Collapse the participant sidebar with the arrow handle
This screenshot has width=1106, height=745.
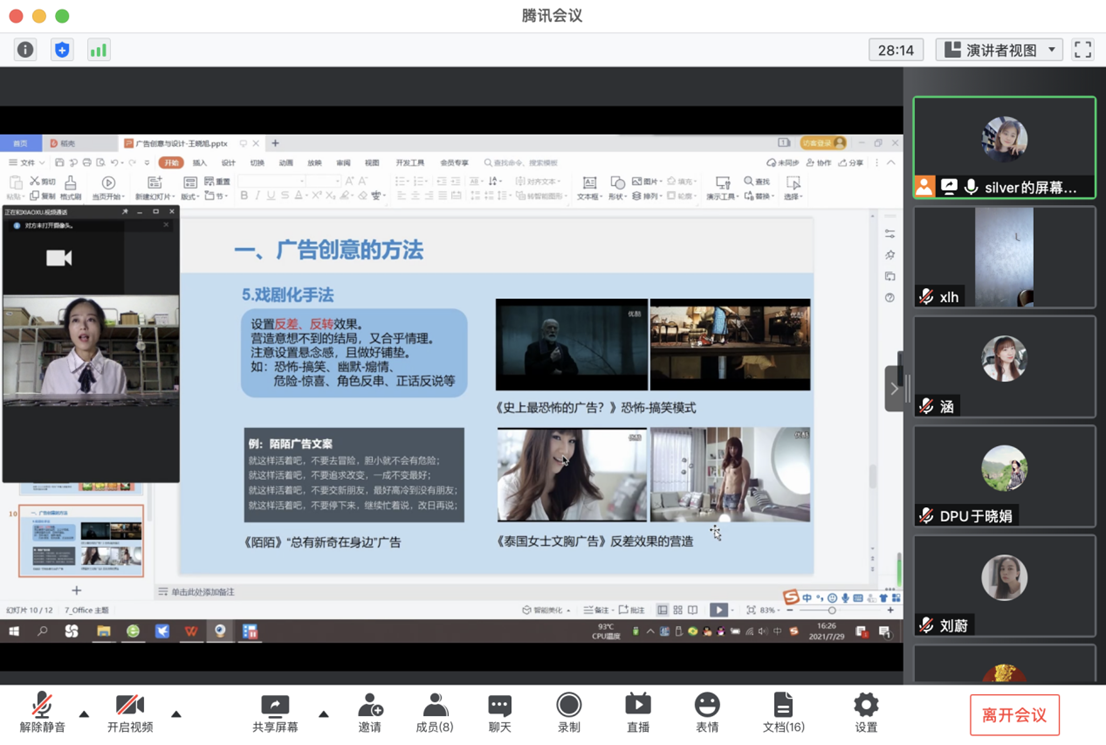894,388
